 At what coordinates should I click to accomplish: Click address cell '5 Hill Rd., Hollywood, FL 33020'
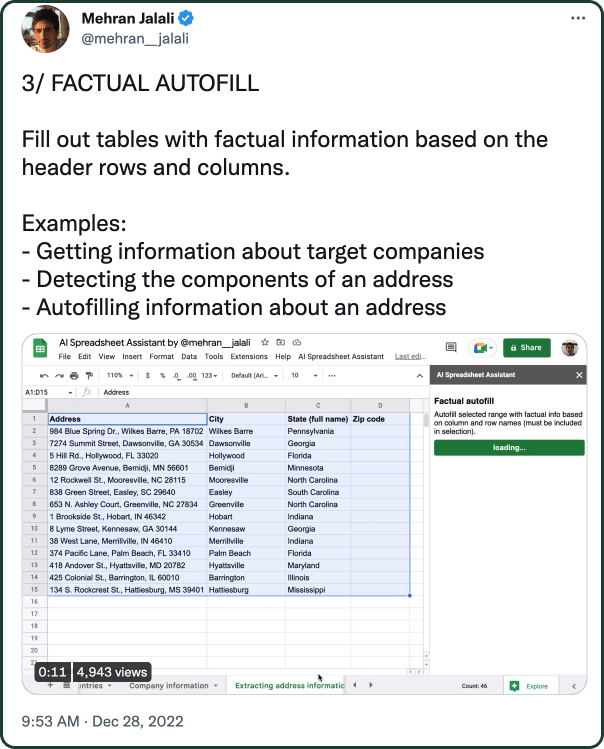click(x=127, y=456)
